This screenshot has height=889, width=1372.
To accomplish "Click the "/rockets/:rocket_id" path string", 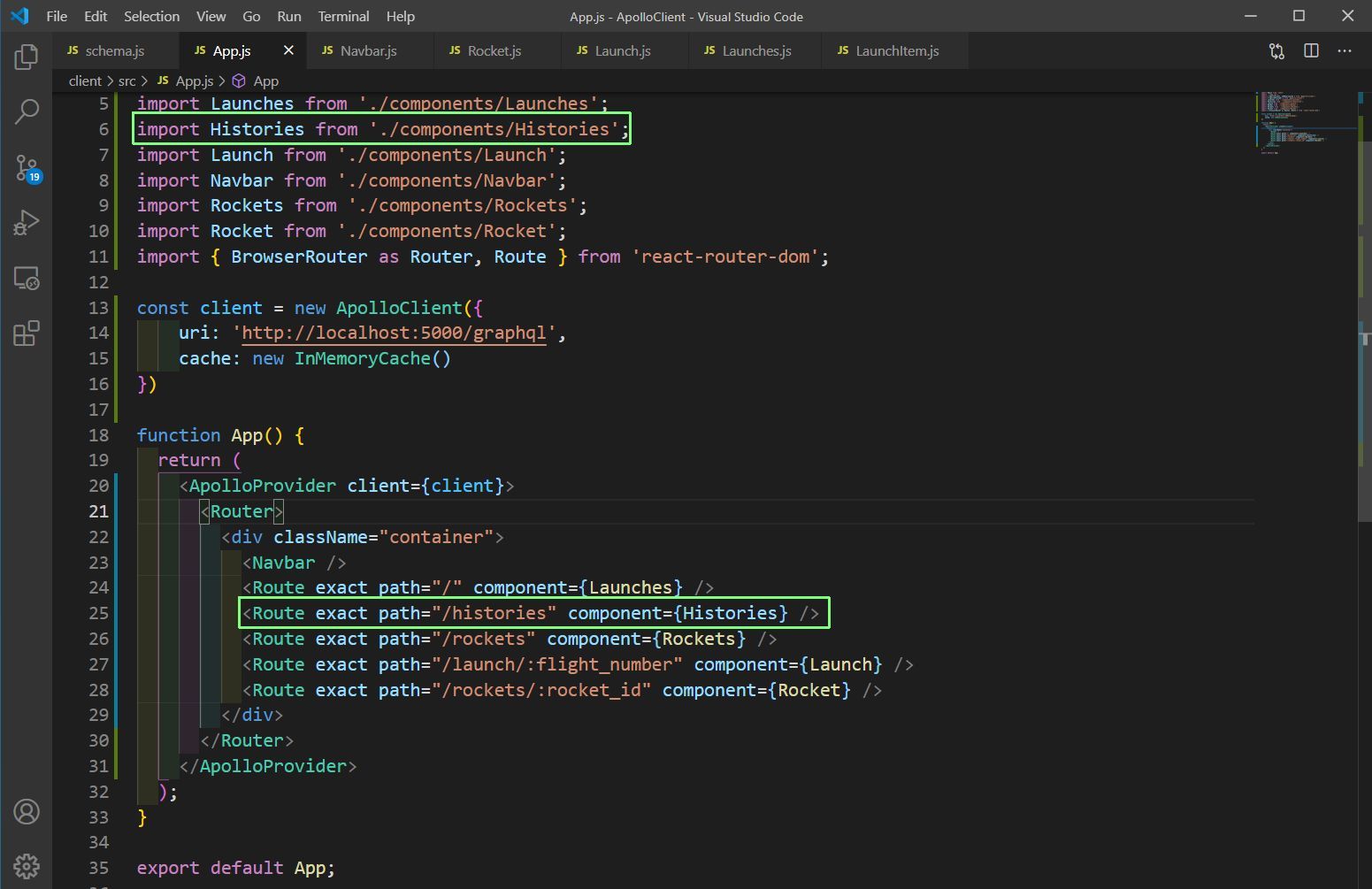I will pyautogui.click(x=541, y=690).
